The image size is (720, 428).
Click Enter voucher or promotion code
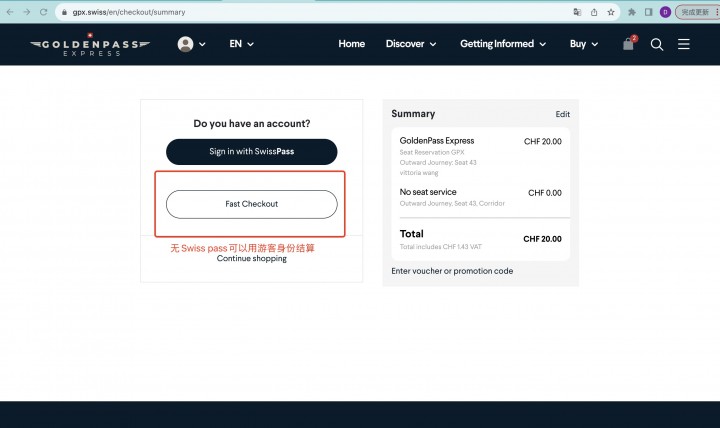452,271
